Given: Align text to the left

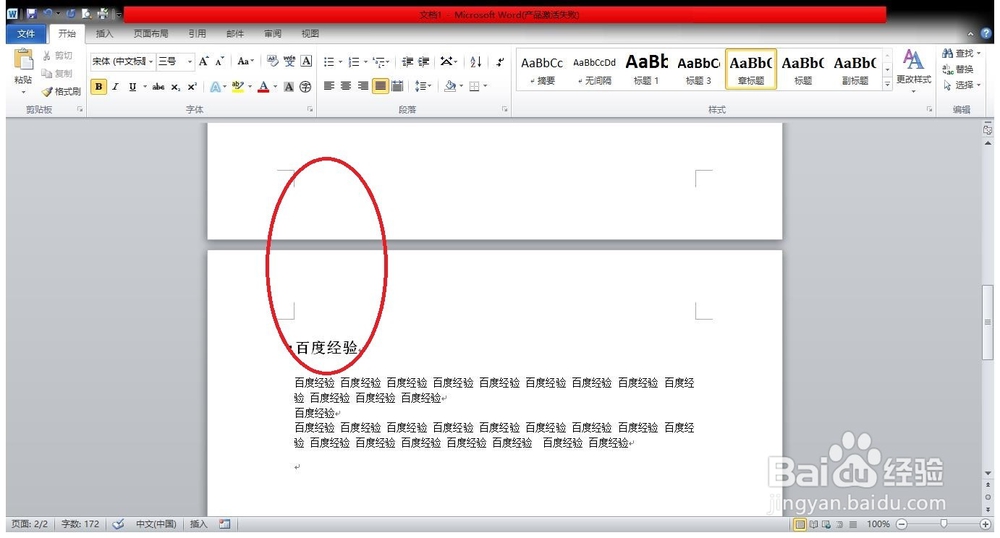Looking at the screenshot, I should 329,86.
